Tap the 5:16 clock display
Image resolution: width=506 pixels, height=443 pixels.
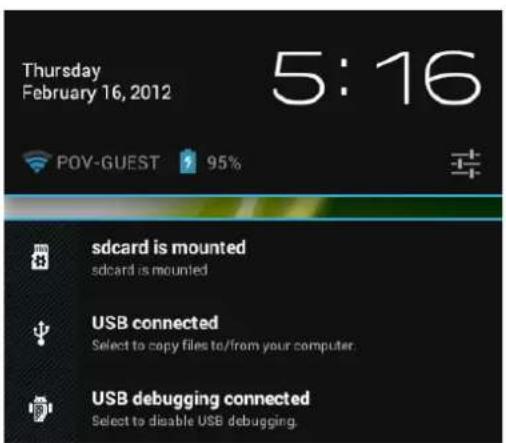coord(377,78)
